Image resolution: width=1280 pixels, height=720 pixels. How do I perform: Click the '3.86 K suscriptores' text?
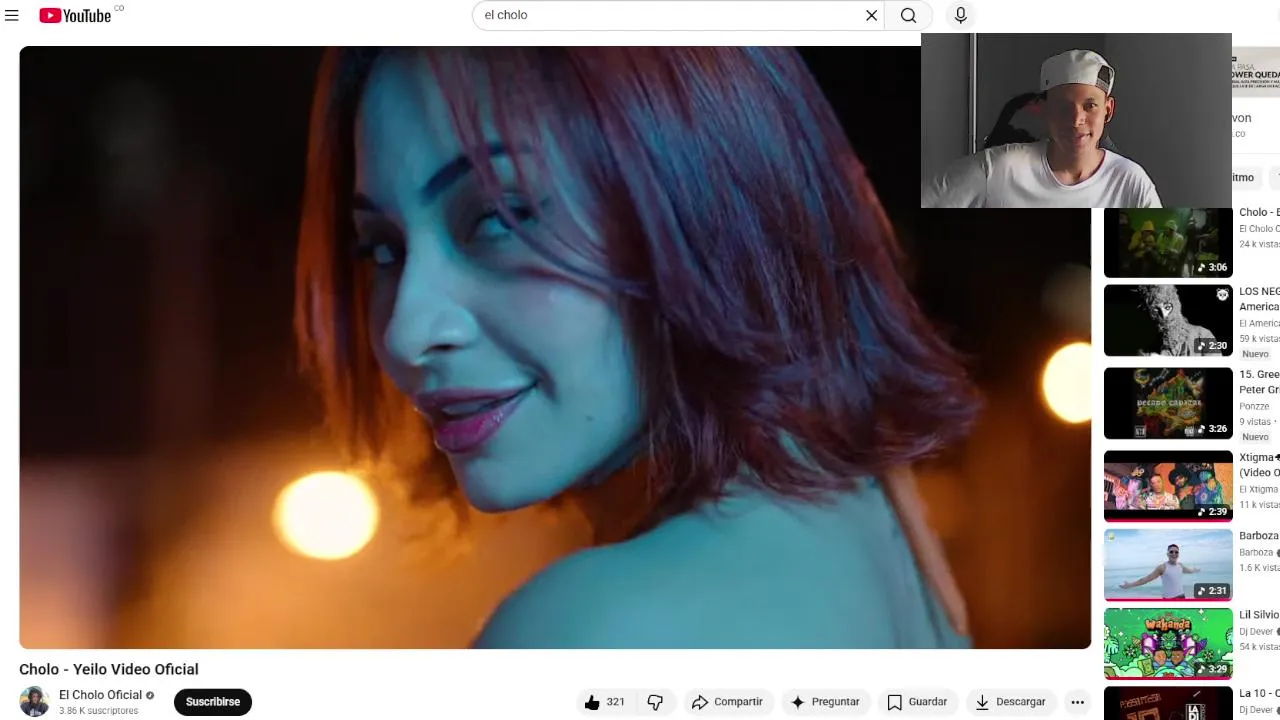[x=98, y=711]
